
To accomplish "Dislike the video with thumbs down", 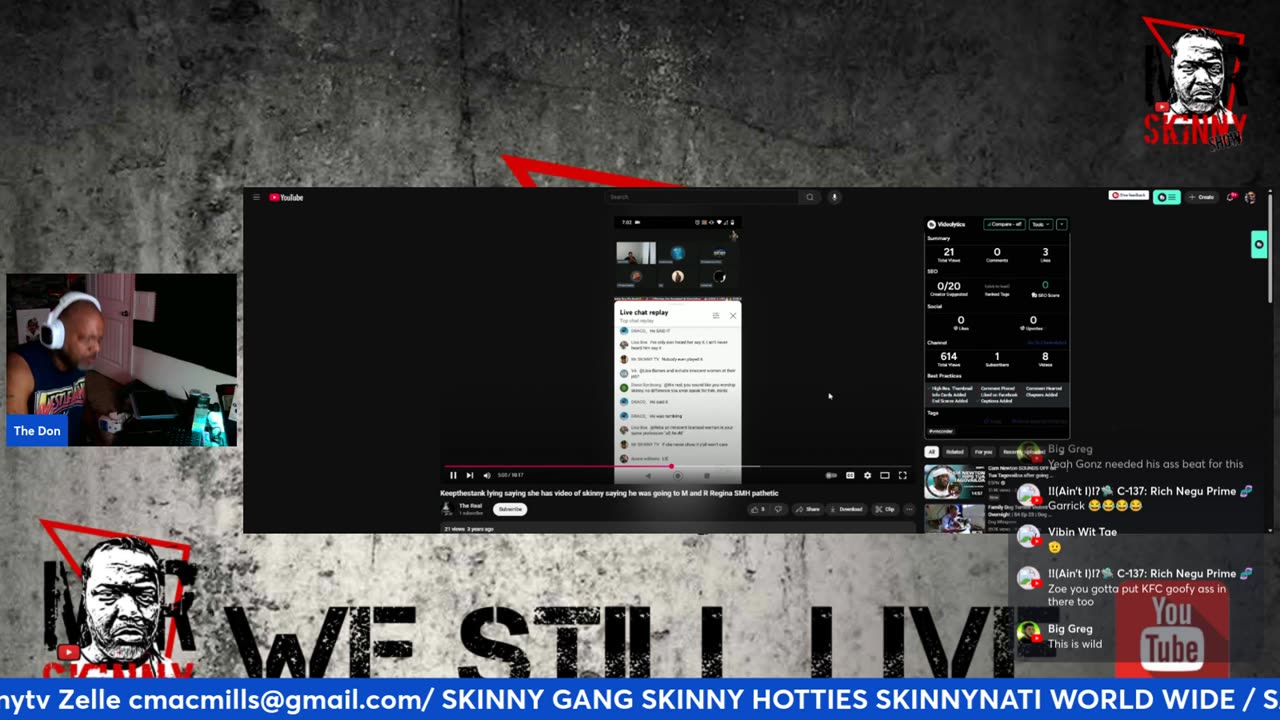I will 778,509.
